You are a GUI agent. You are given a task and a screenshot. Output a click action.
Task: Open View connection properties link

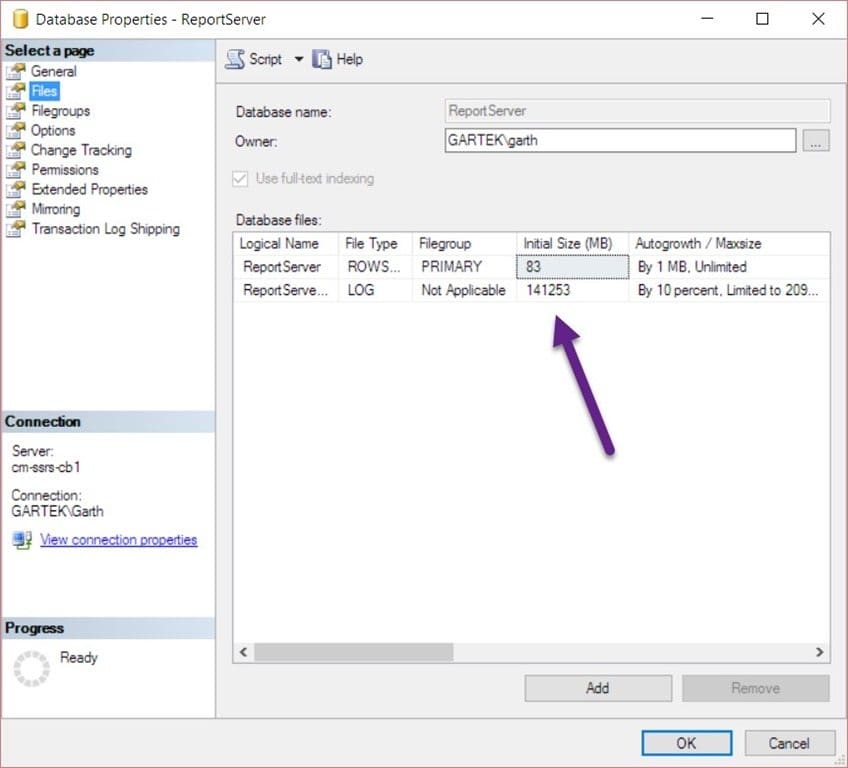(x=118, y=540)
